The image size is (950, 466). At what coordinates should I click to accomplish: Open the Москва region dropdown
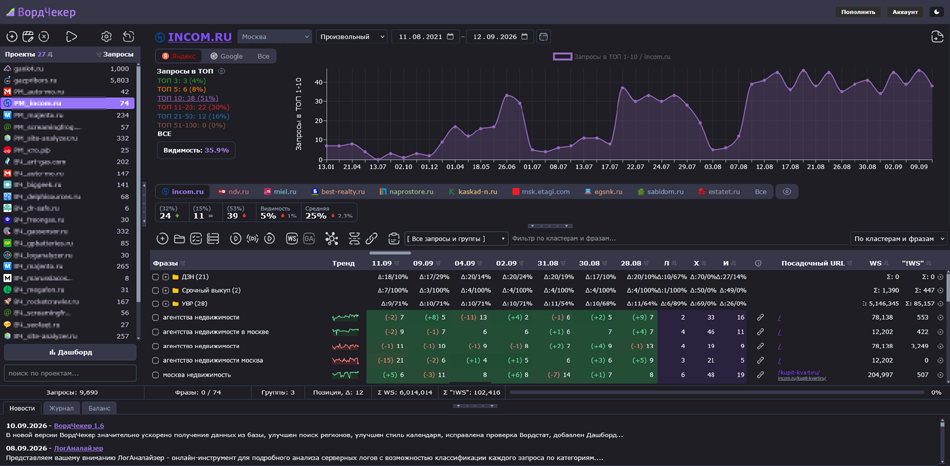(x=274, y=37)
